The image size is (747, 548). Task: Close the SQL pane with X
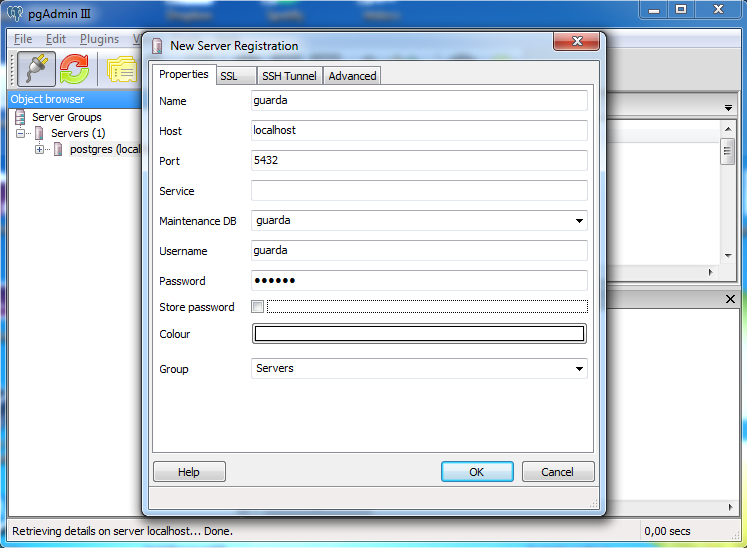point(730,299)
